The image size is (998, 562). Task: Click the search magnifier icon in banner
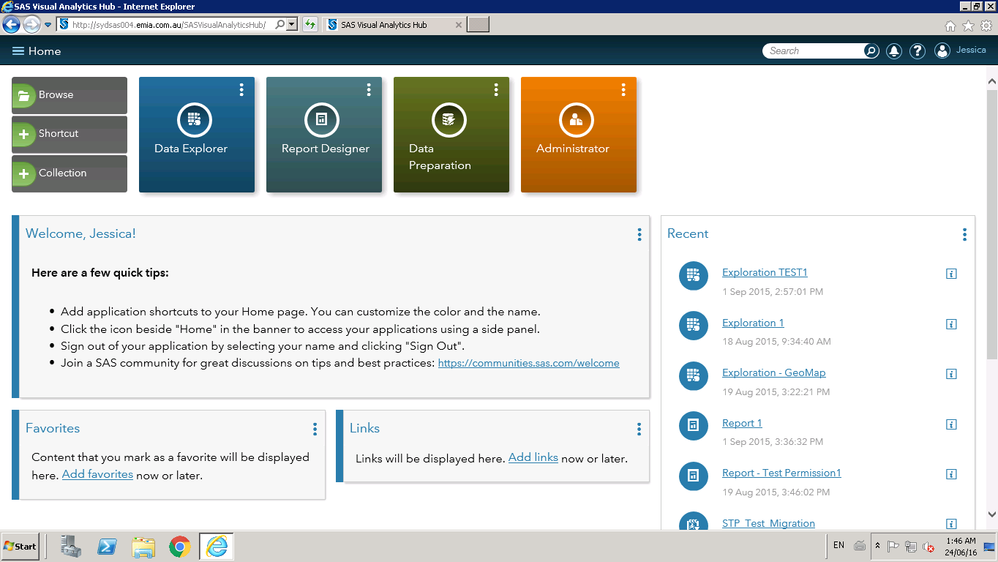(871, 51)
